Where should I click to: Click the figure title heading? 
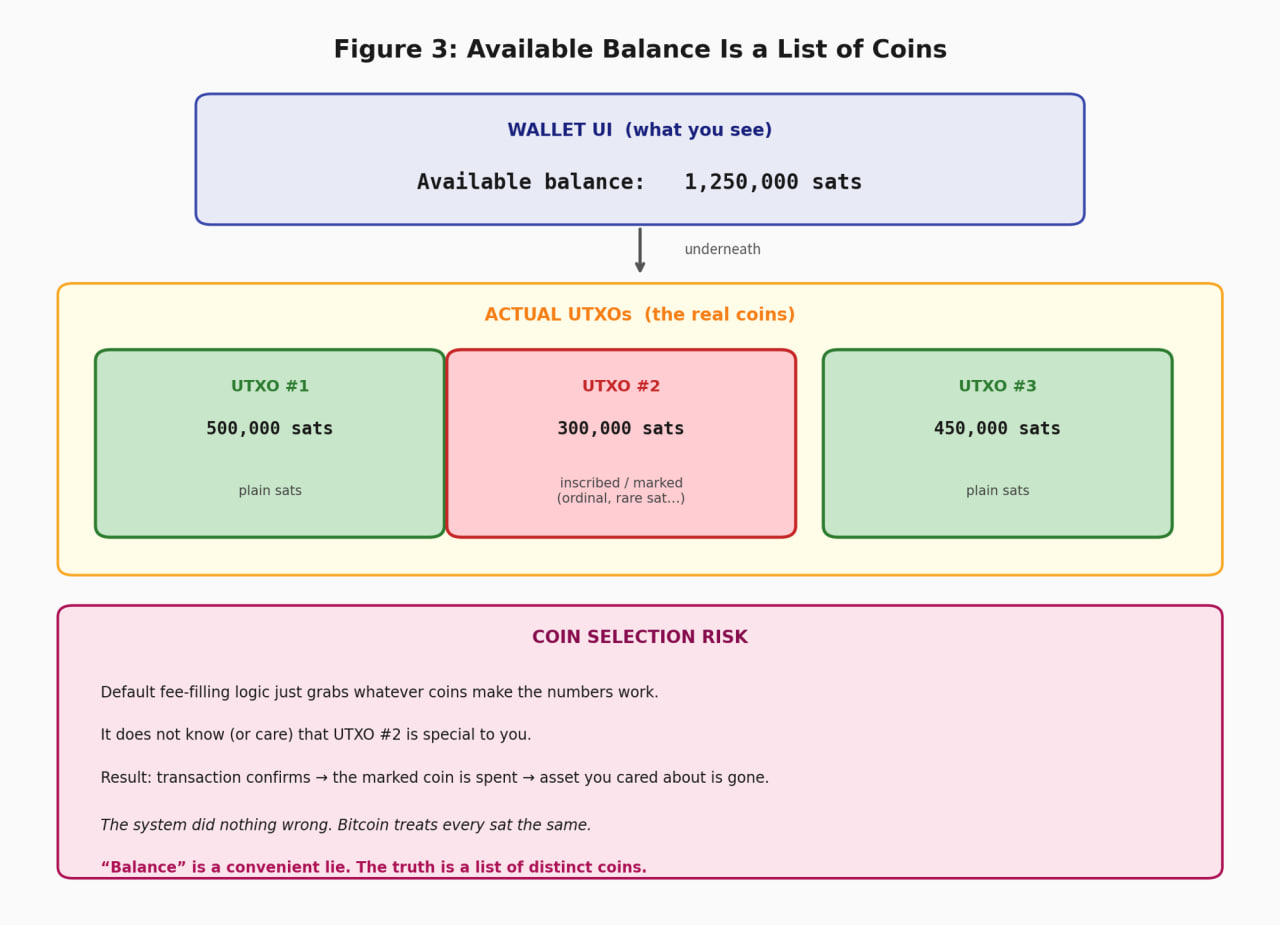click(640, 50)
